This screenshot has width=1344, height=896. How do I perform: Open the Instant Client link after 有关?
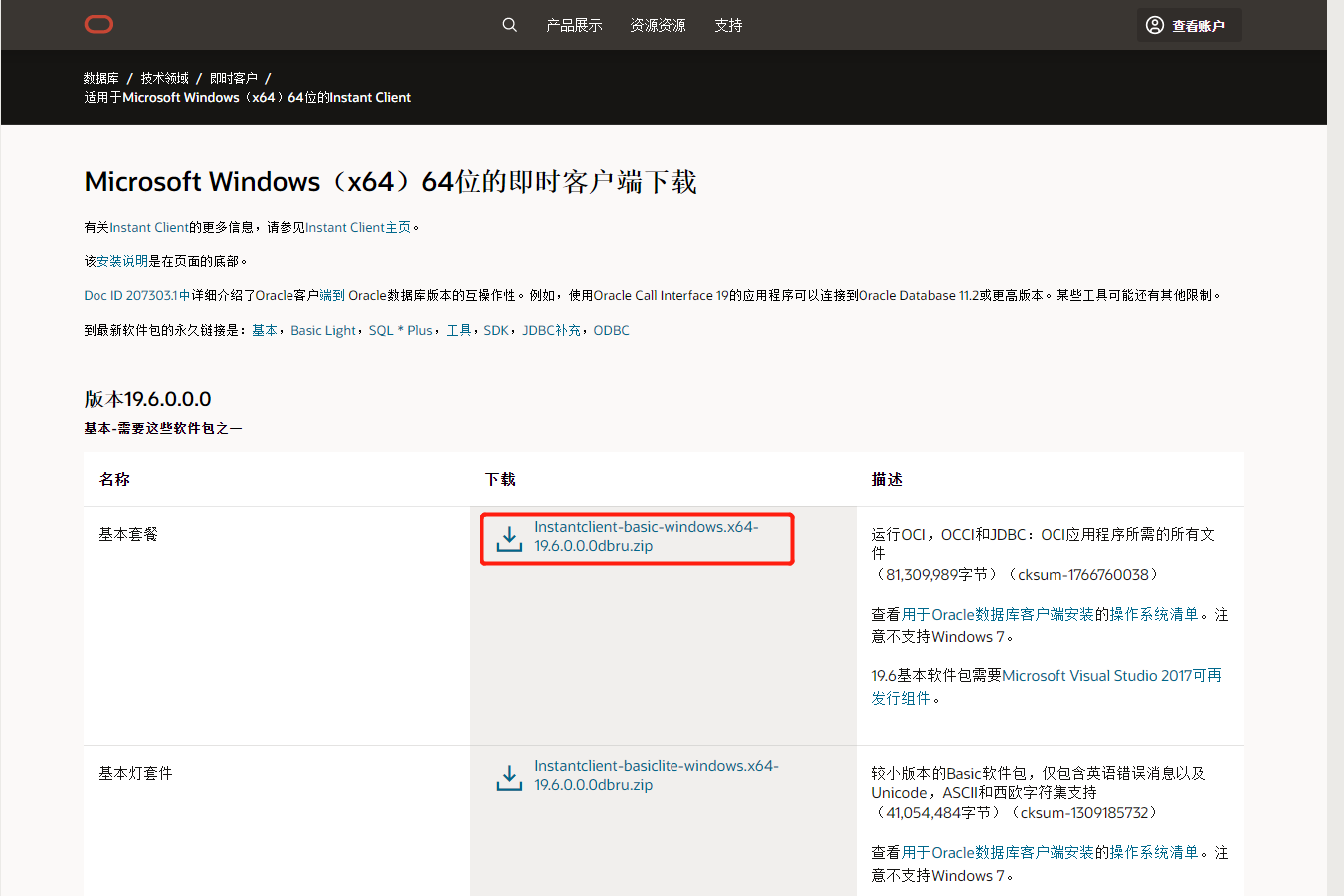149,227
